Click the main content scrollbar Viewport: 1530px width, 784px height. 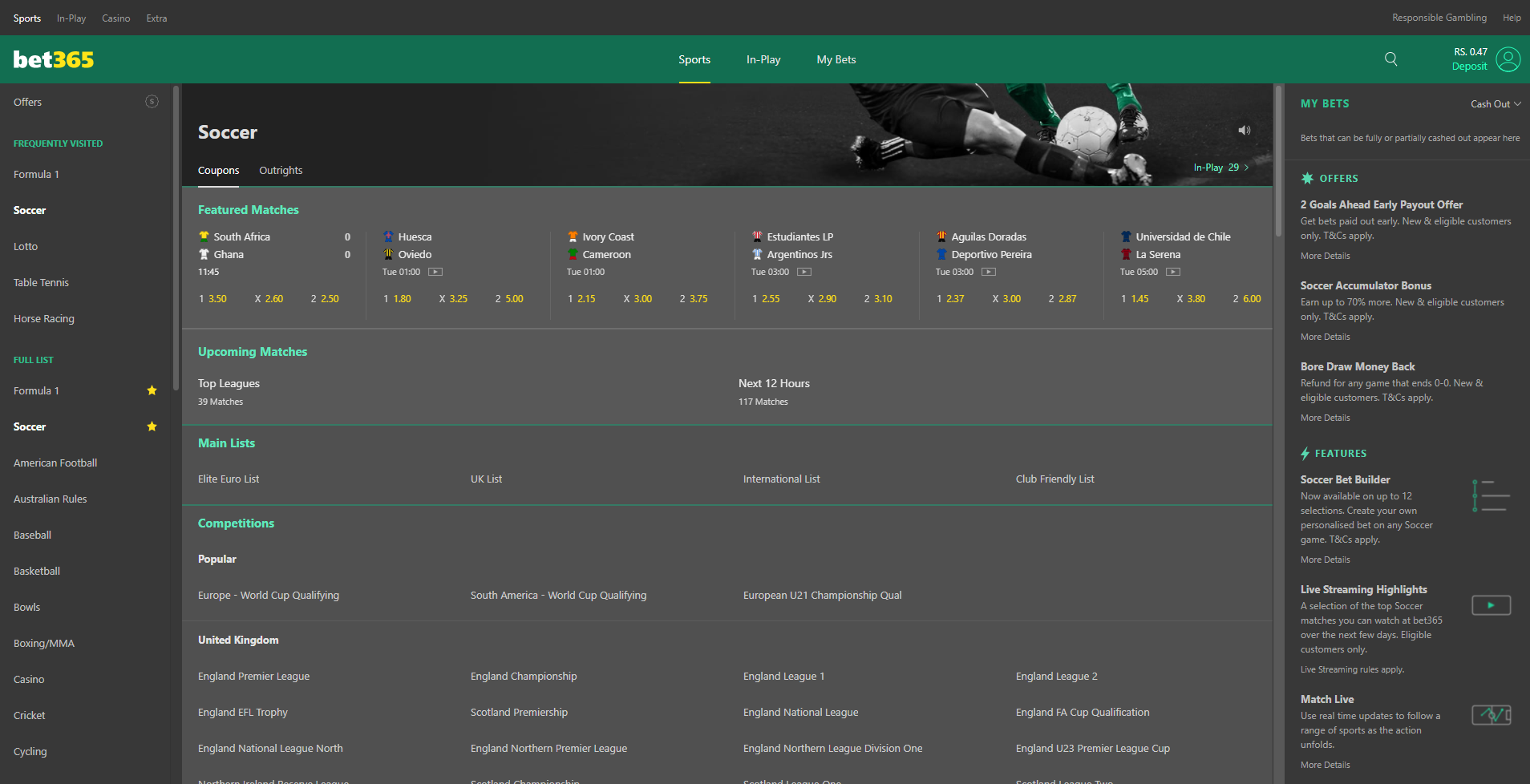1278,160
